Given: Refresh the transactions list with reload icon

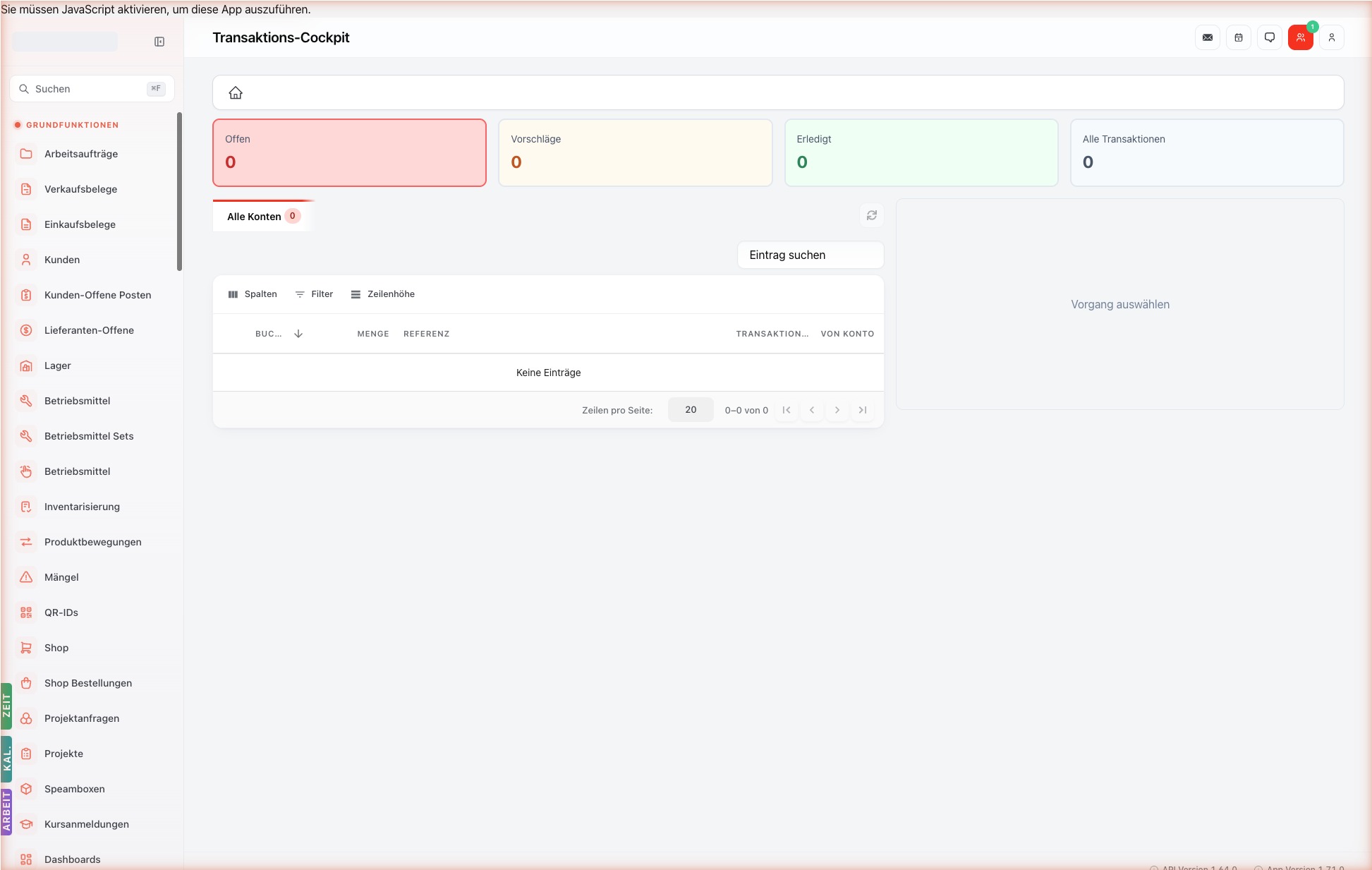Looking at the screenshot, I should [x=872, y=215].
